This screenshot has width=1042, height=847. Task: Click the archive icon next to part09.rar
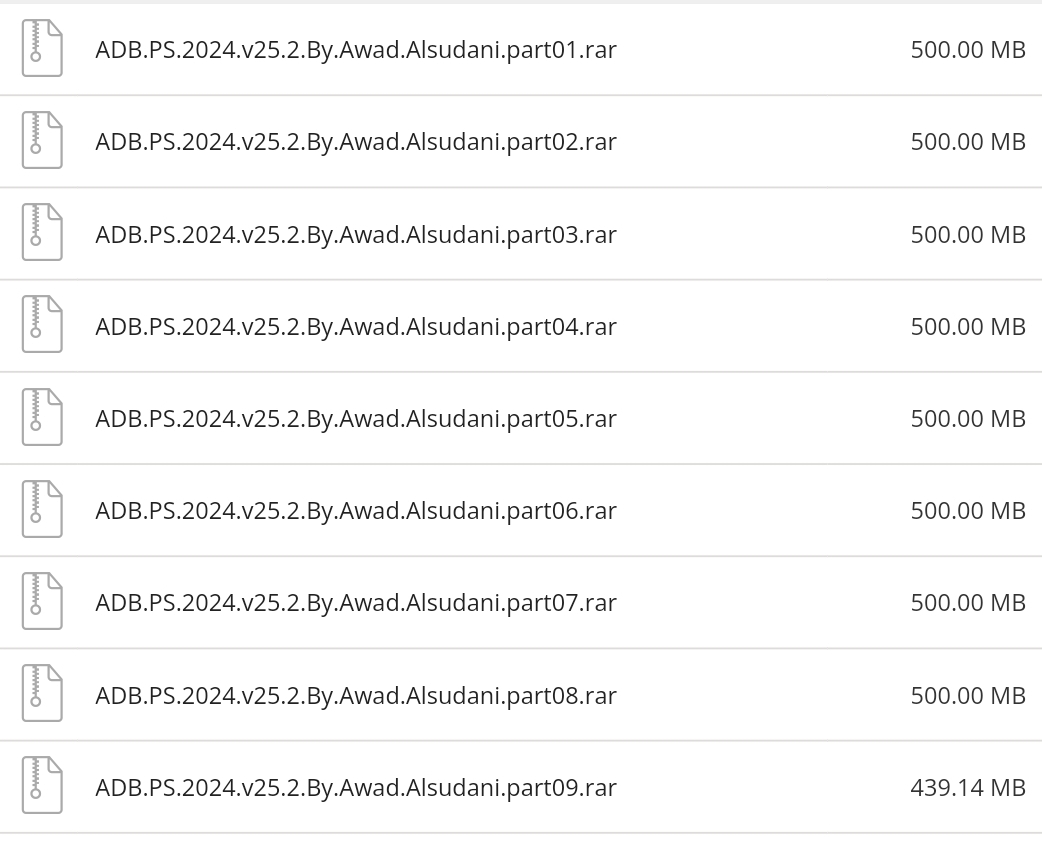pyautogui.click(x=42, y=786)
